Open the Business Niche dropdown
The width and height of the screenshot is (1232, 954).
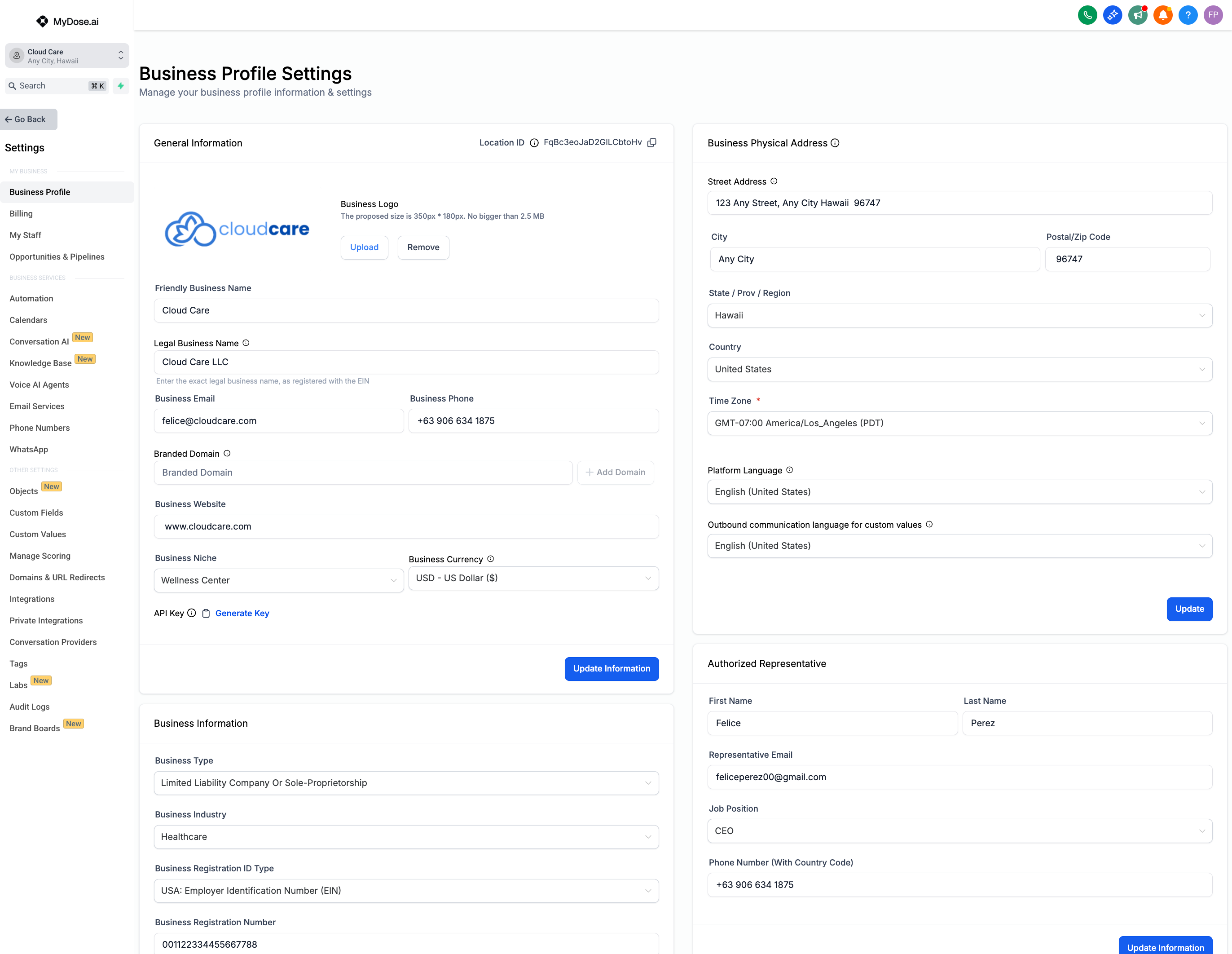(x=279, y=580)
